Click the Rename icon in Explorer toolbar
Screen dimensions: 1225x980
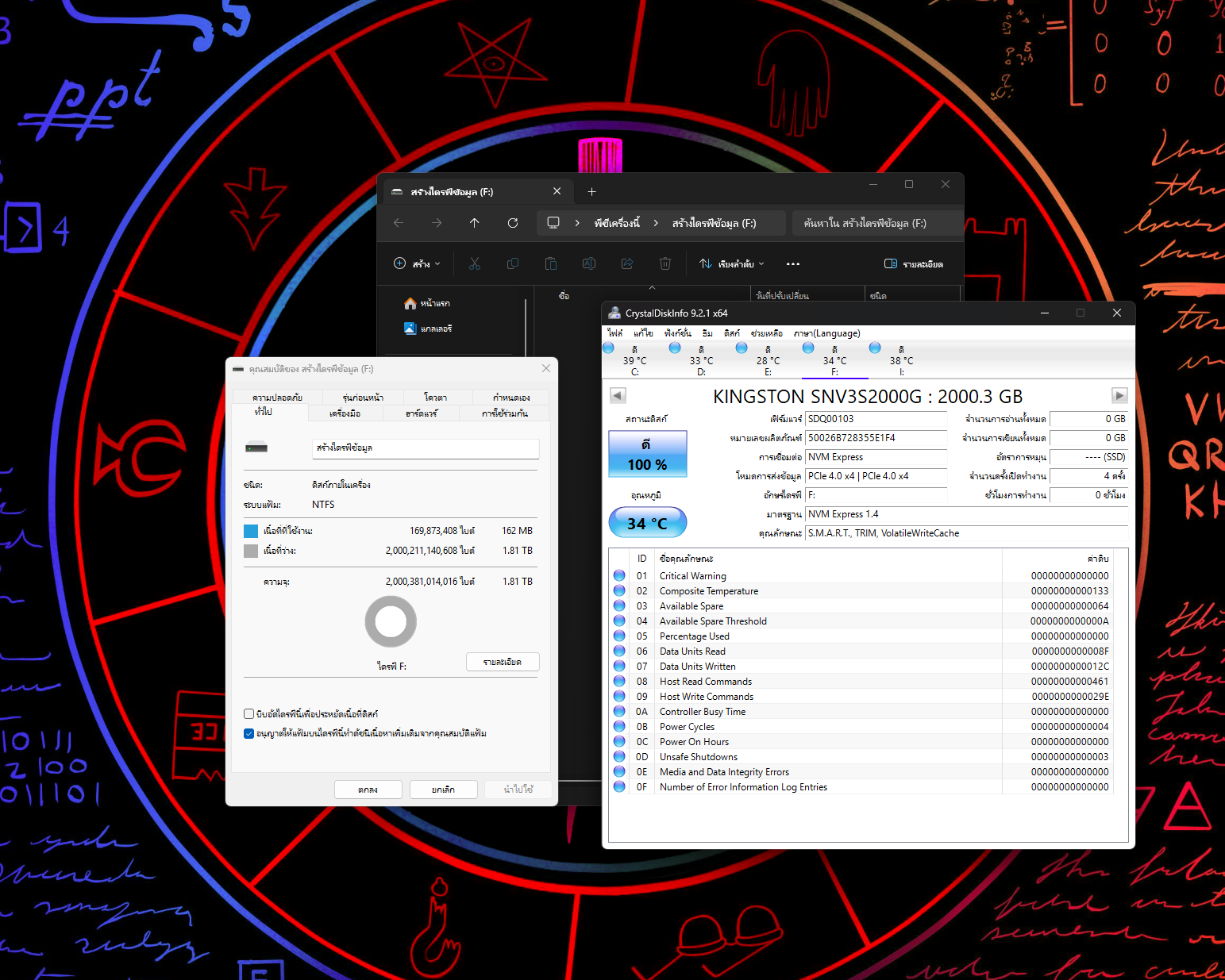tap(589, 263)
